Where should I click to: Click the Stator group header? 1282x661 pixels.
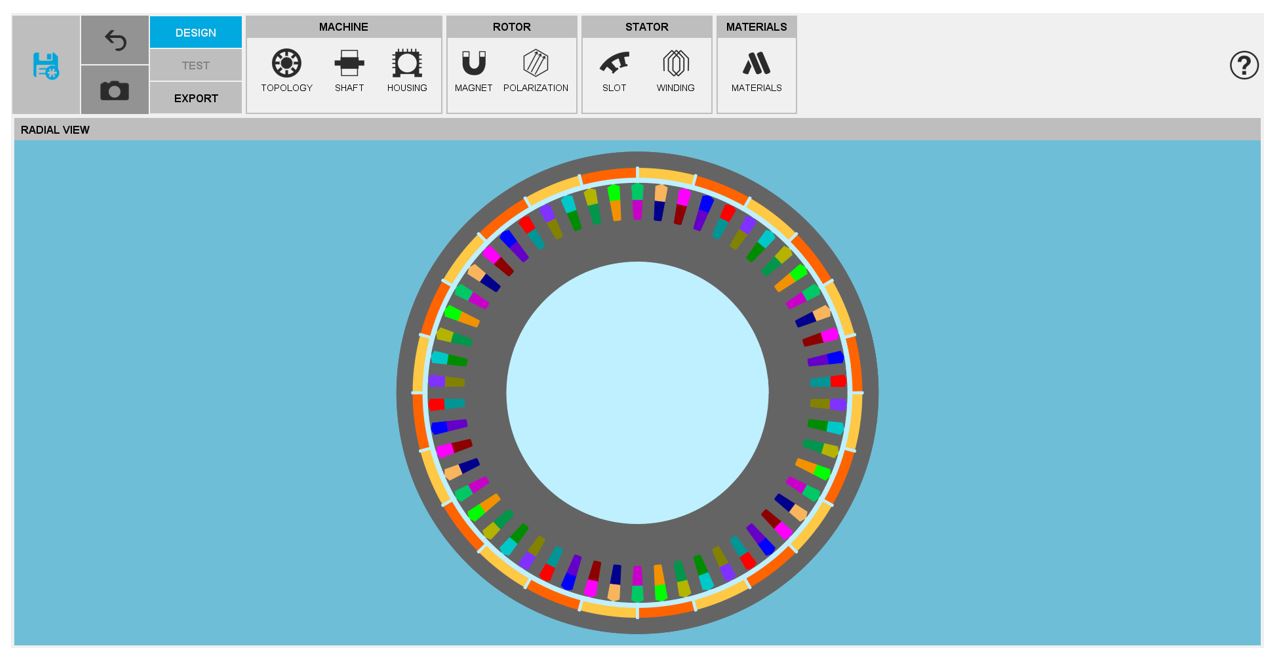tap(647, 27)
